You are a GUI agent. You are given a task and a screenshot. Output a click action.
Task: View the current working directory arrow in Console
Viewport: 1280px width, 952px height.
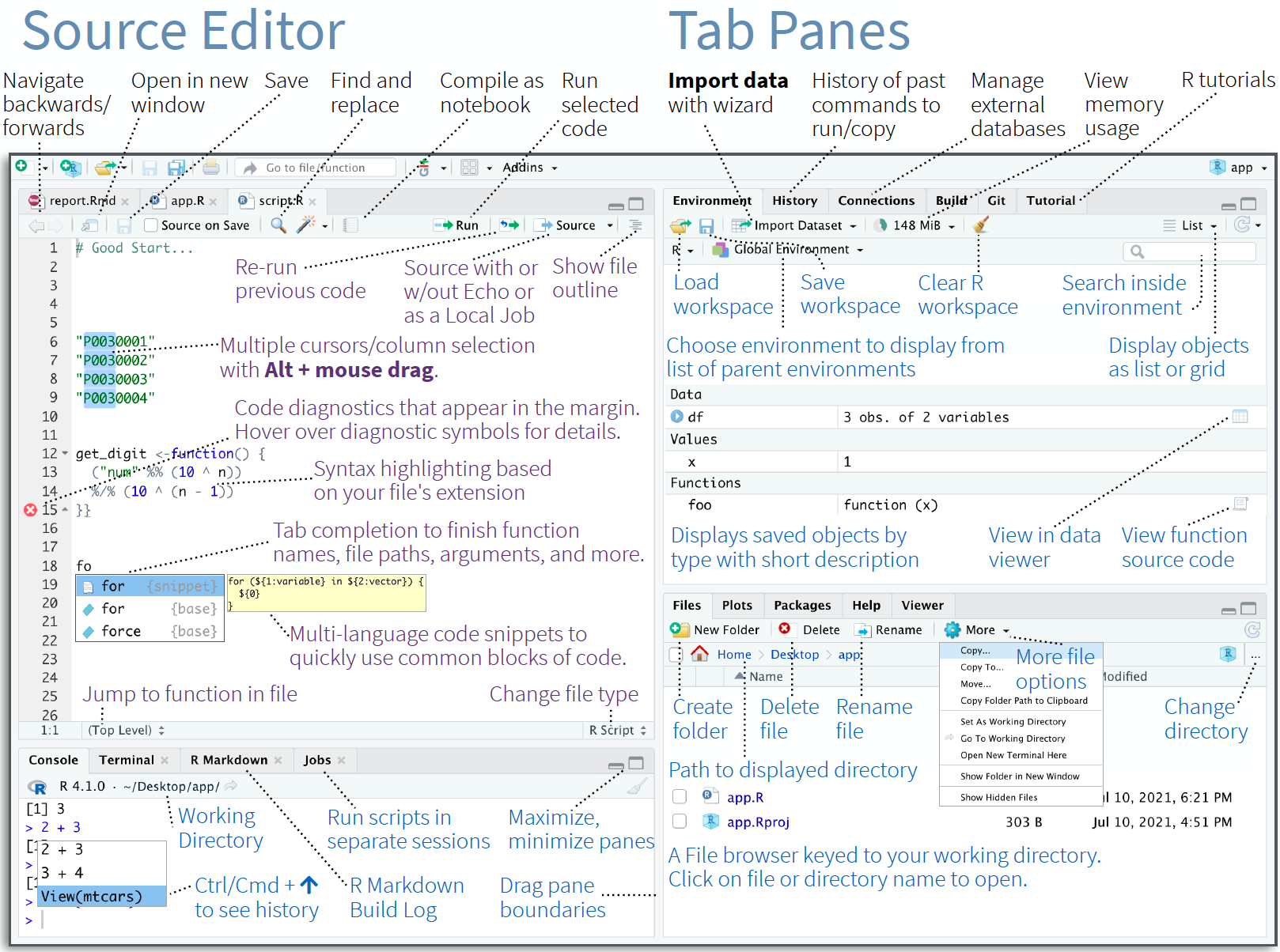[x=231, y=786]
